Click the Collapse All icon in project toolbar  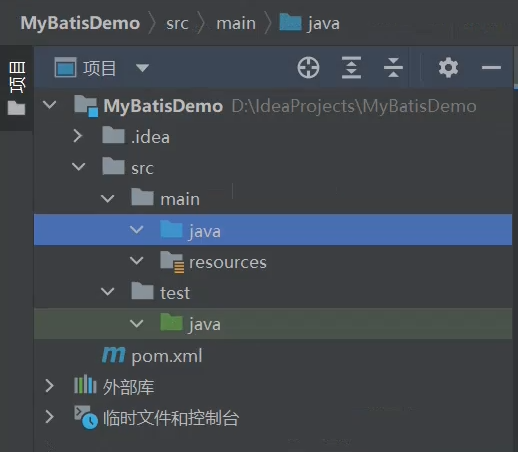[393, 68]
